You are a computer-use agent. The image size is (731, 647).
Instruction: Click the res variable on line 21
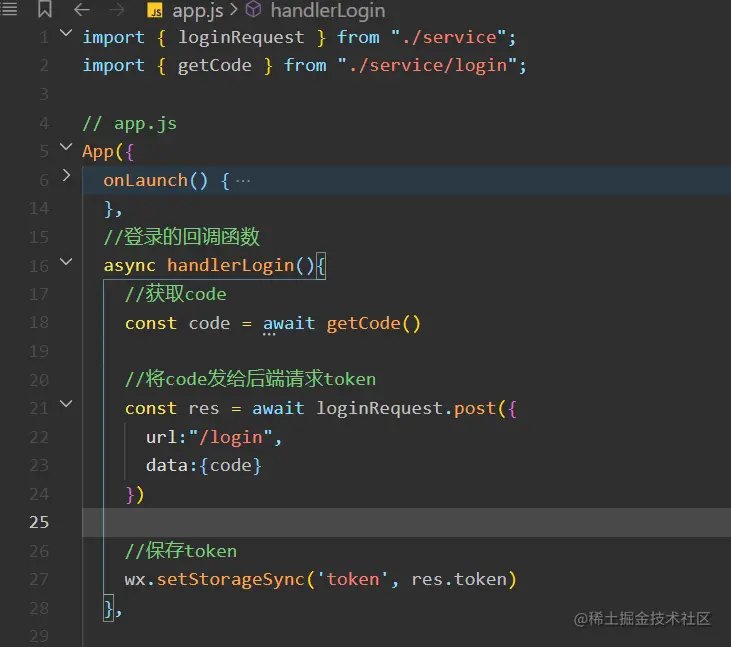click(204, 409)
